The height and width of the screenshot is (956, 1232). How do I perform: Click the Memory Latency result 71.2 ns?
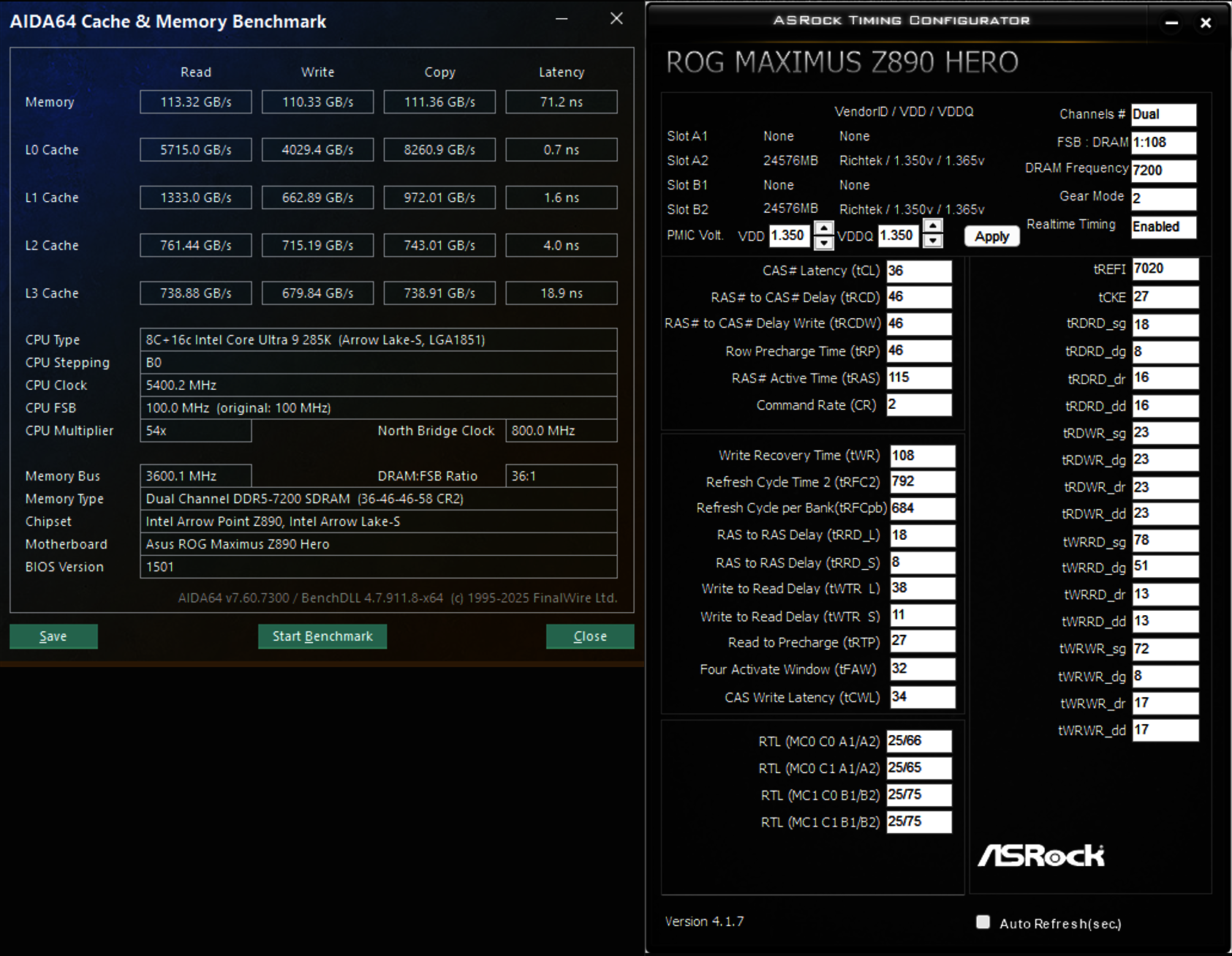click(x=562, y=102)
